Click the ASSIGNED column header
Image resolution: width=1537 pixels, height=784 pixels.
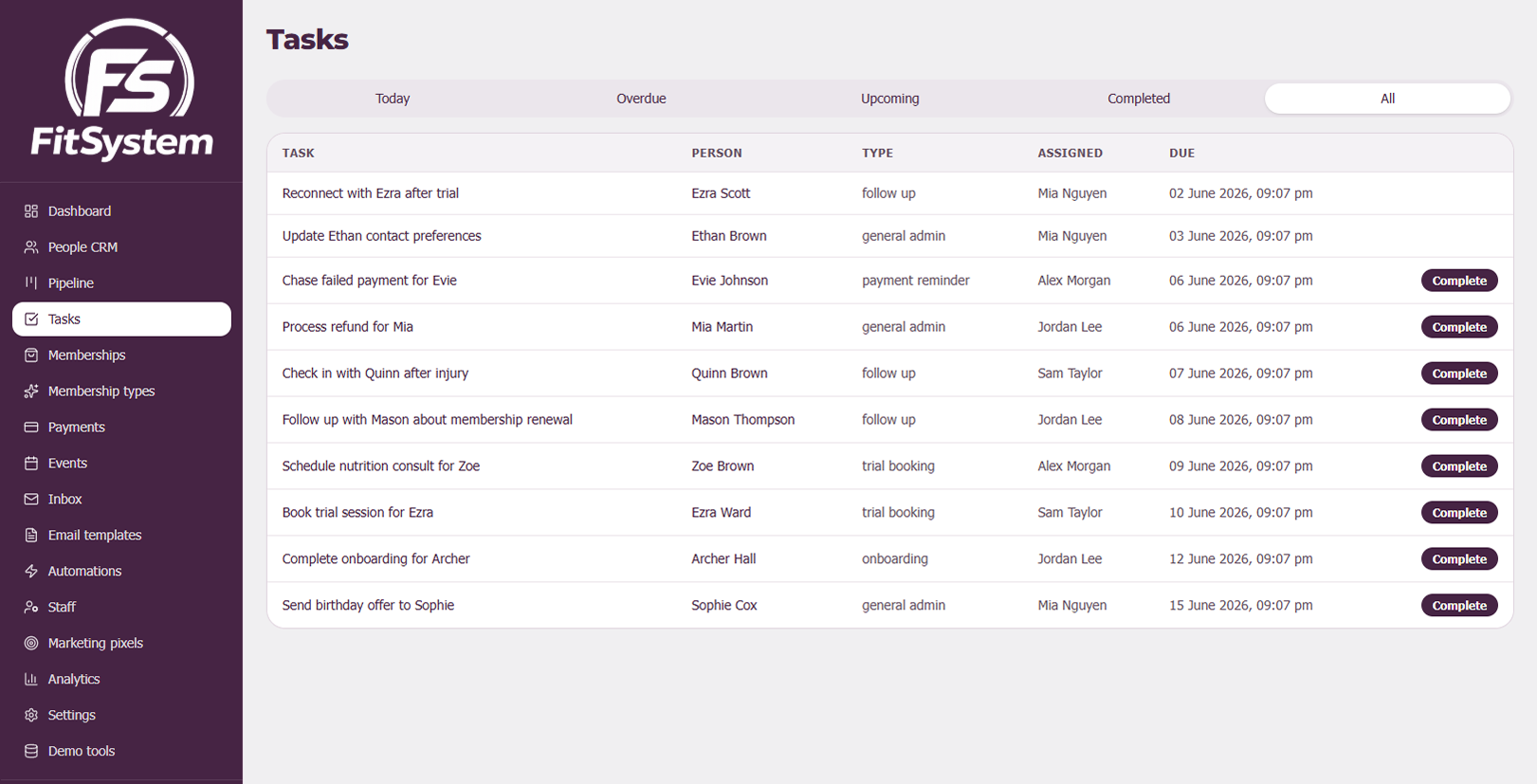coord(1070,153)
